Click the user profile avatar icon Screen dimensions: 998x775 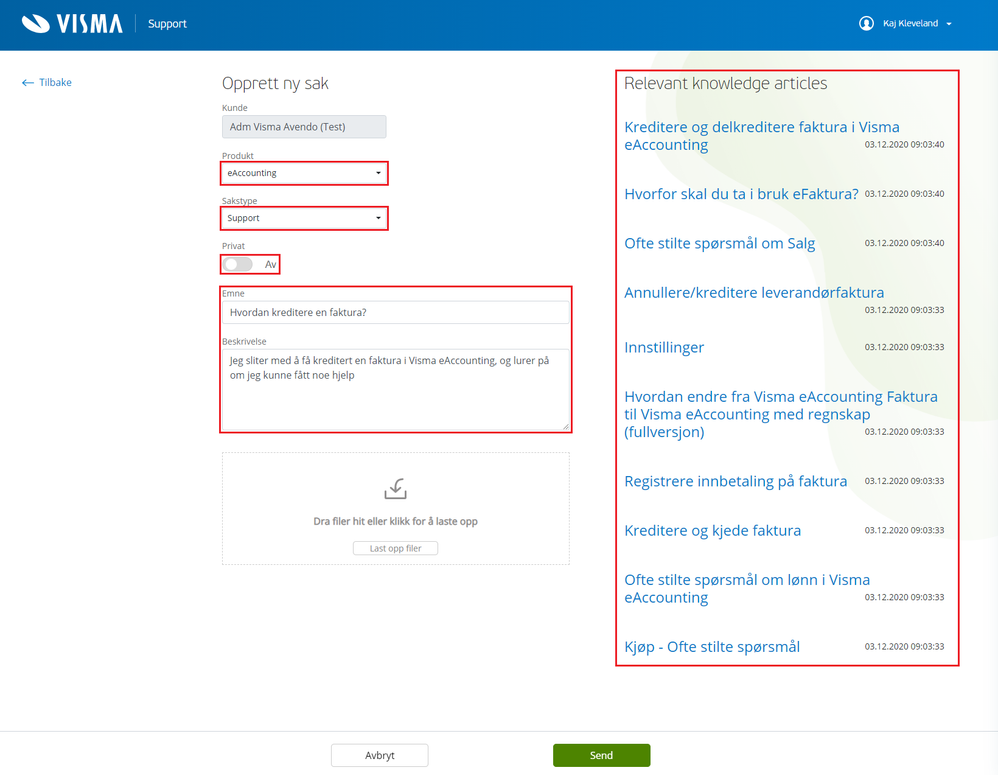[x=866, y=24]
